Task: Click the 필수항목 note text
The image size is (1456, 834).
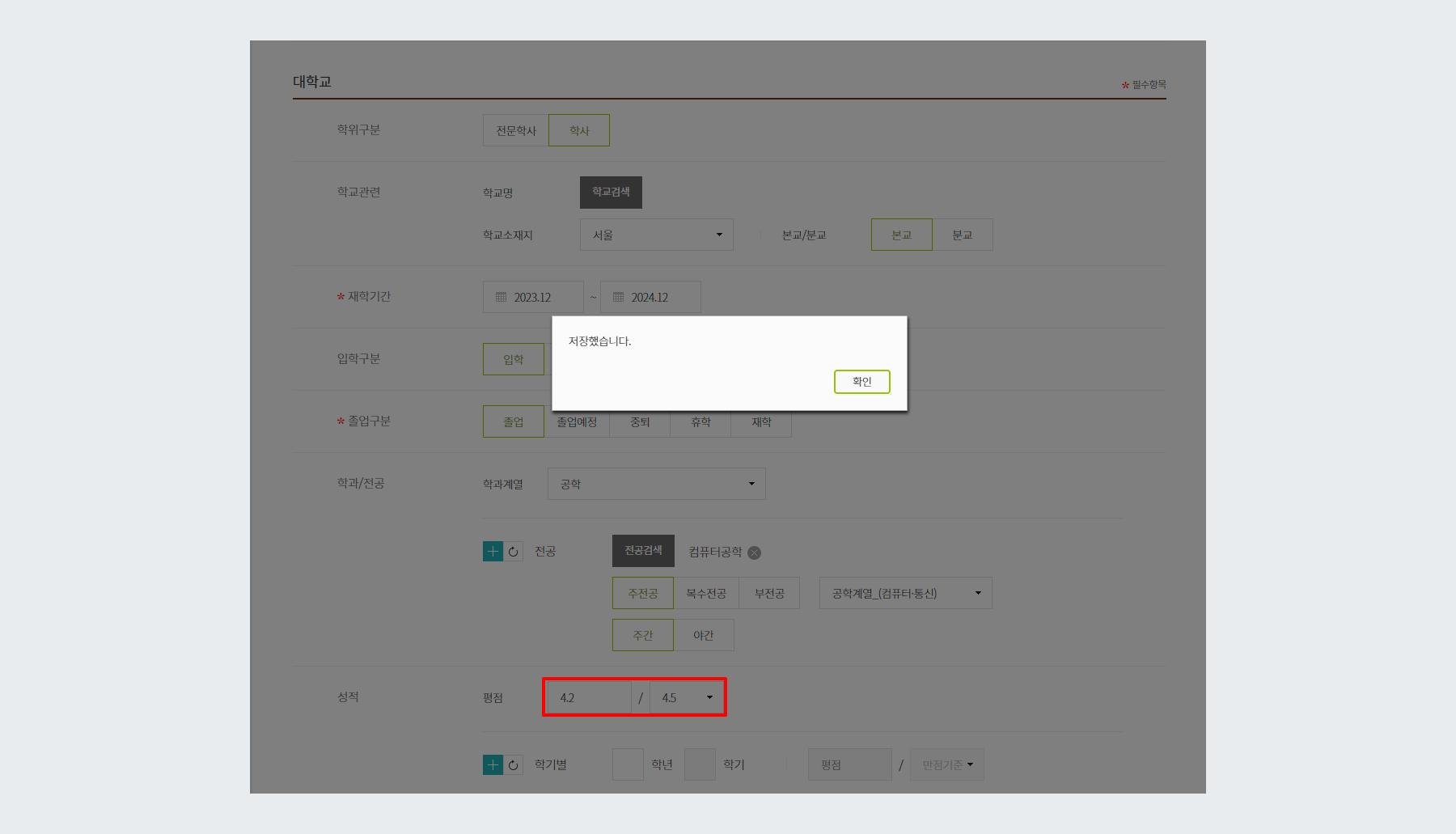Action: coord(1149,85)
